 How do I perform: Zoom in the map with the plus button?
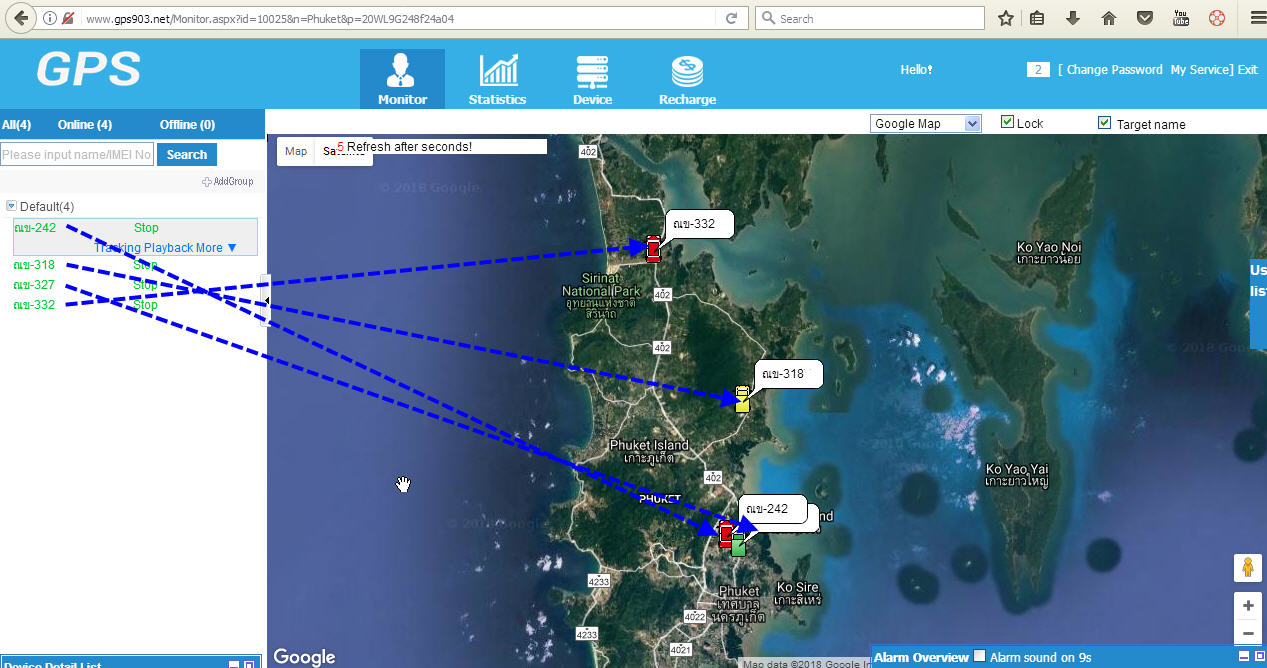[x=1248, y=605]
